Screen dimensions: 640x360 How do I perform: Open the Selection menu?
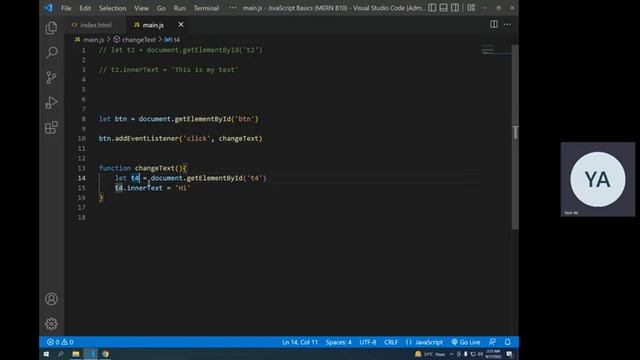point(112,8)
